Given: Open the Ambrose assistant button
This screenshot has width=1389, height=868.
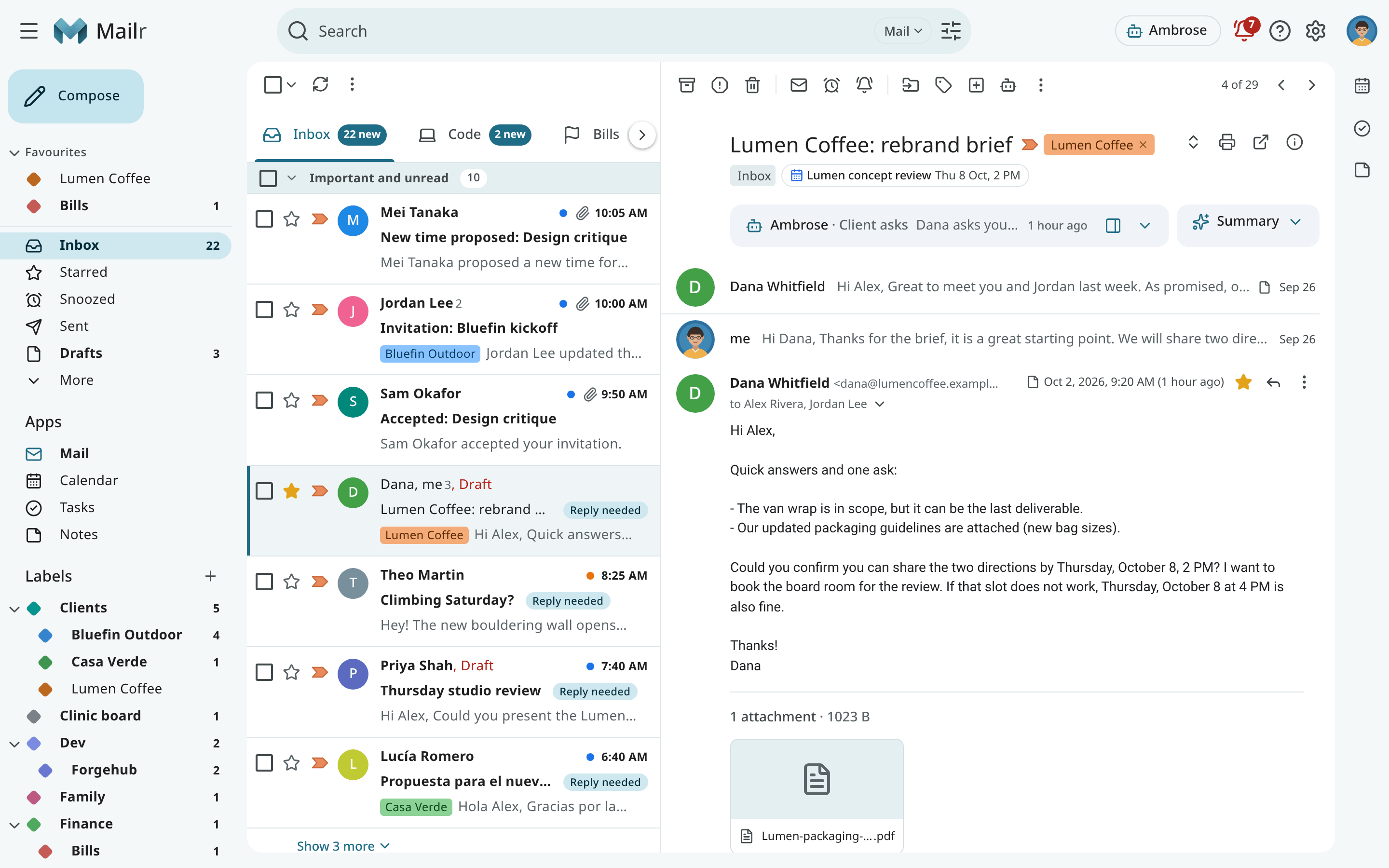Looking at the screenshot, I should pyautogui.click(x=1168, y=30).
